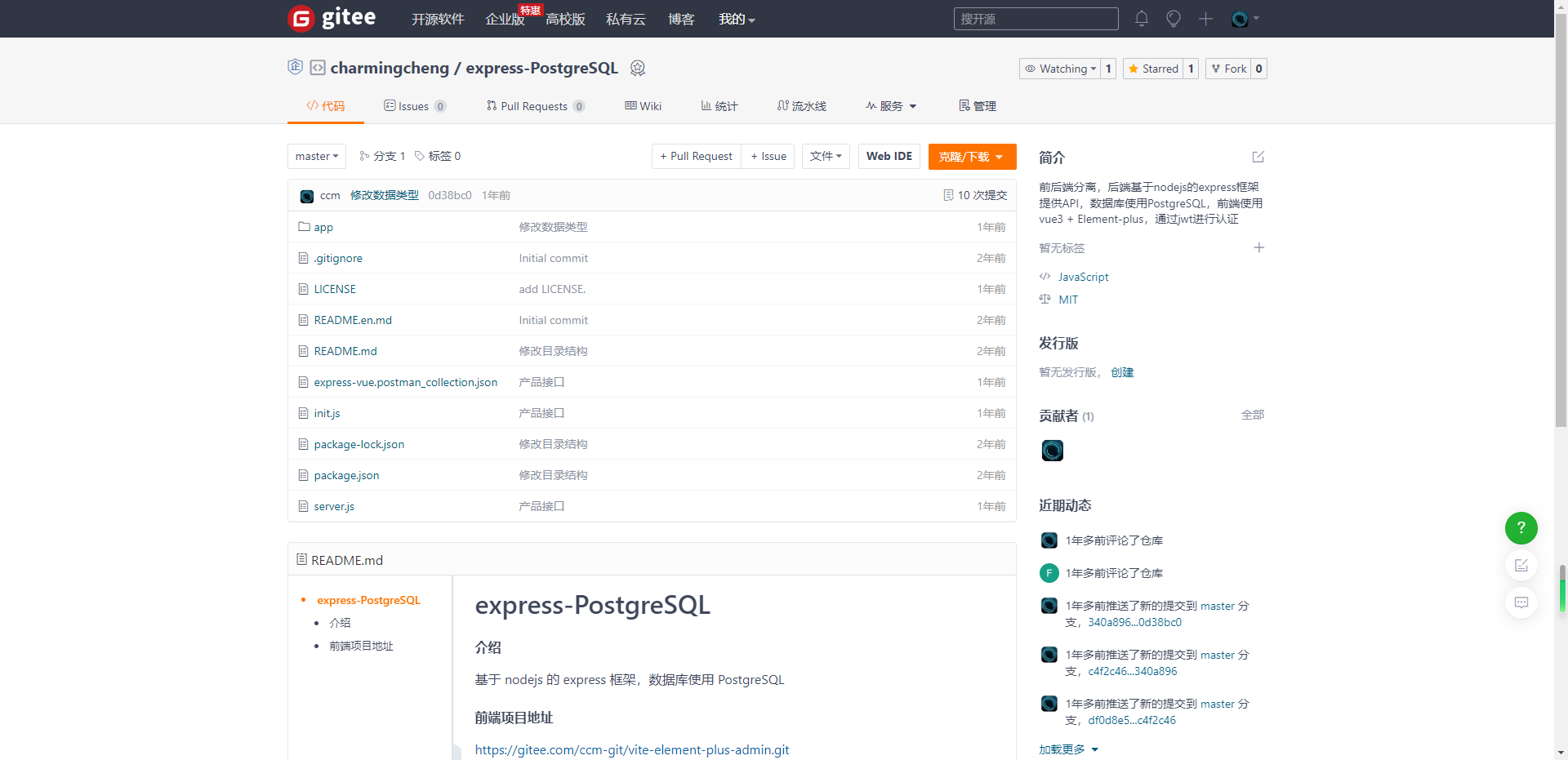Open the 克隆/下载 dropdown
The image size is (1568, 760).
[x=971, y=157]
